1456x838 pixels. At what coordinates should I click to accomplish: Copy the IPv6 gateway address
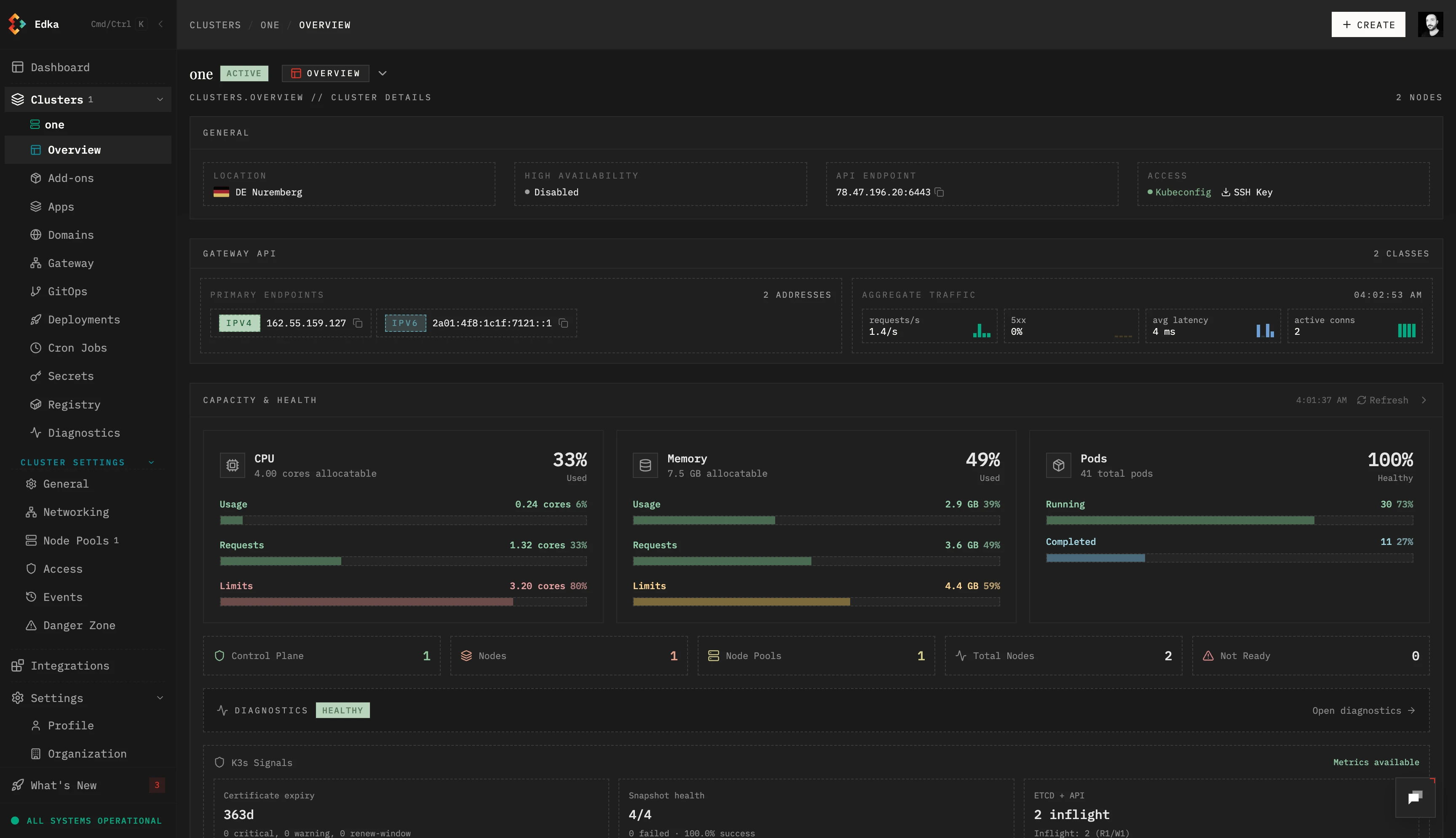click(x=564, y=323)
